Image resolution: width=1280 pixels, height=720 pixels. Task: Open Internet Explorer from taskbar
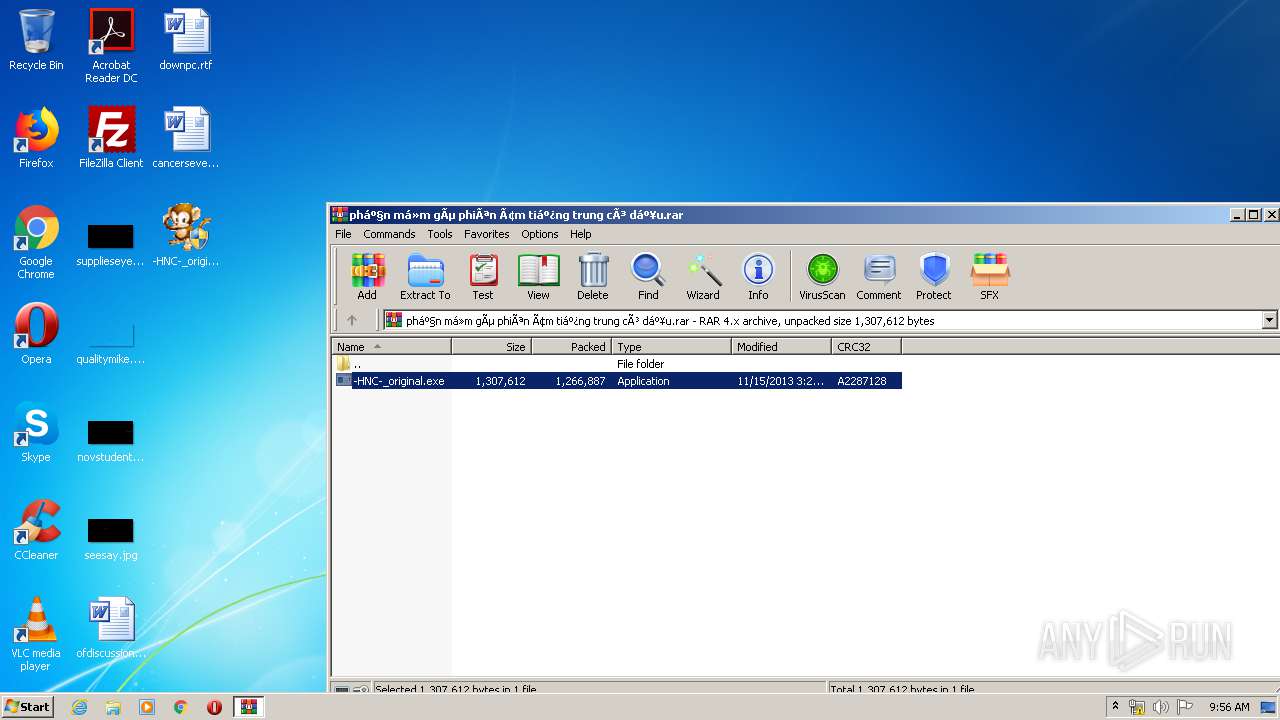pos(79,707)
